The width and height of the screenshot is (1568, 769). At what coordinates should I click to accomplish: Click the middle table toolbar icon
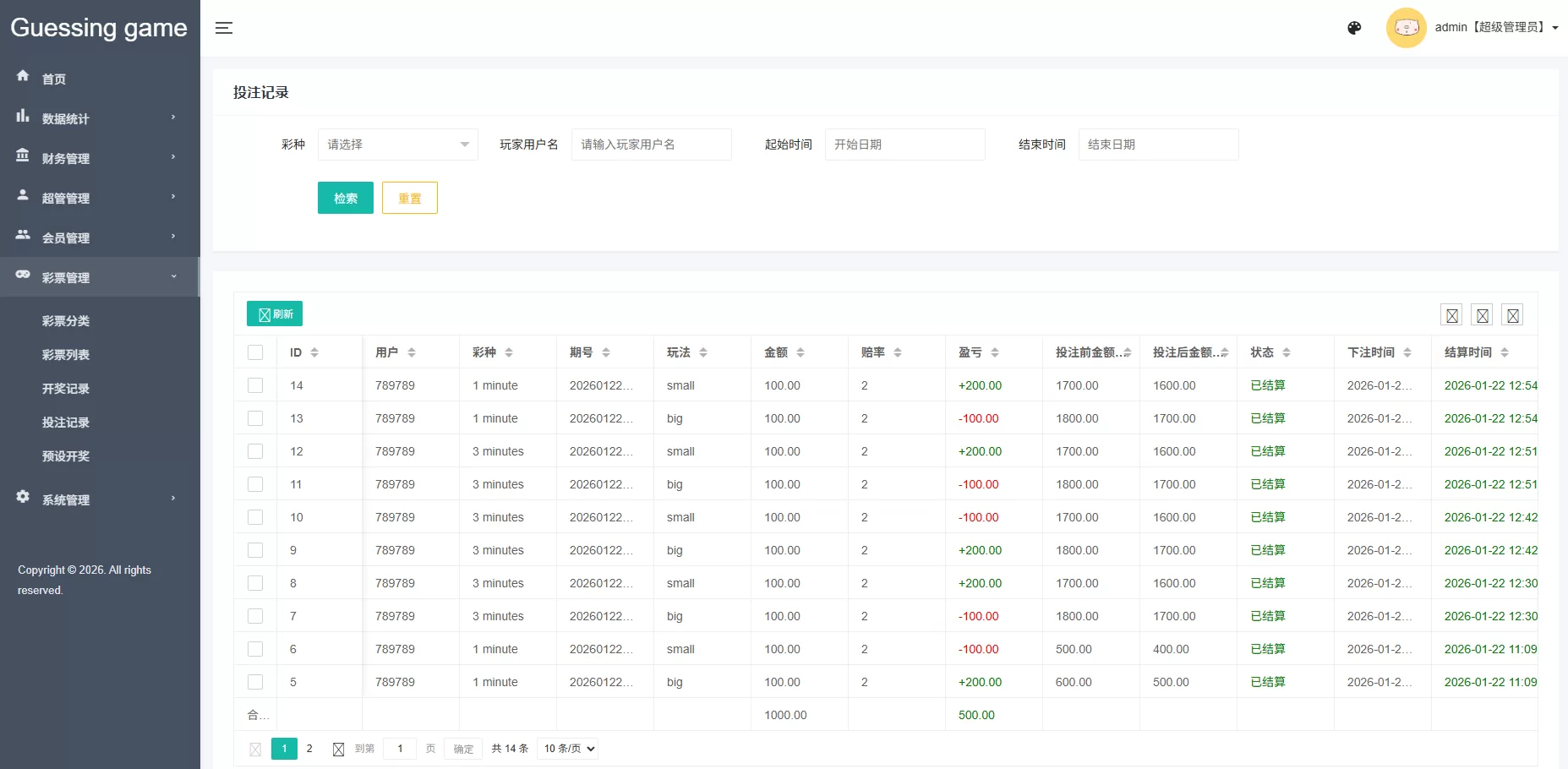click(1482, 314)
